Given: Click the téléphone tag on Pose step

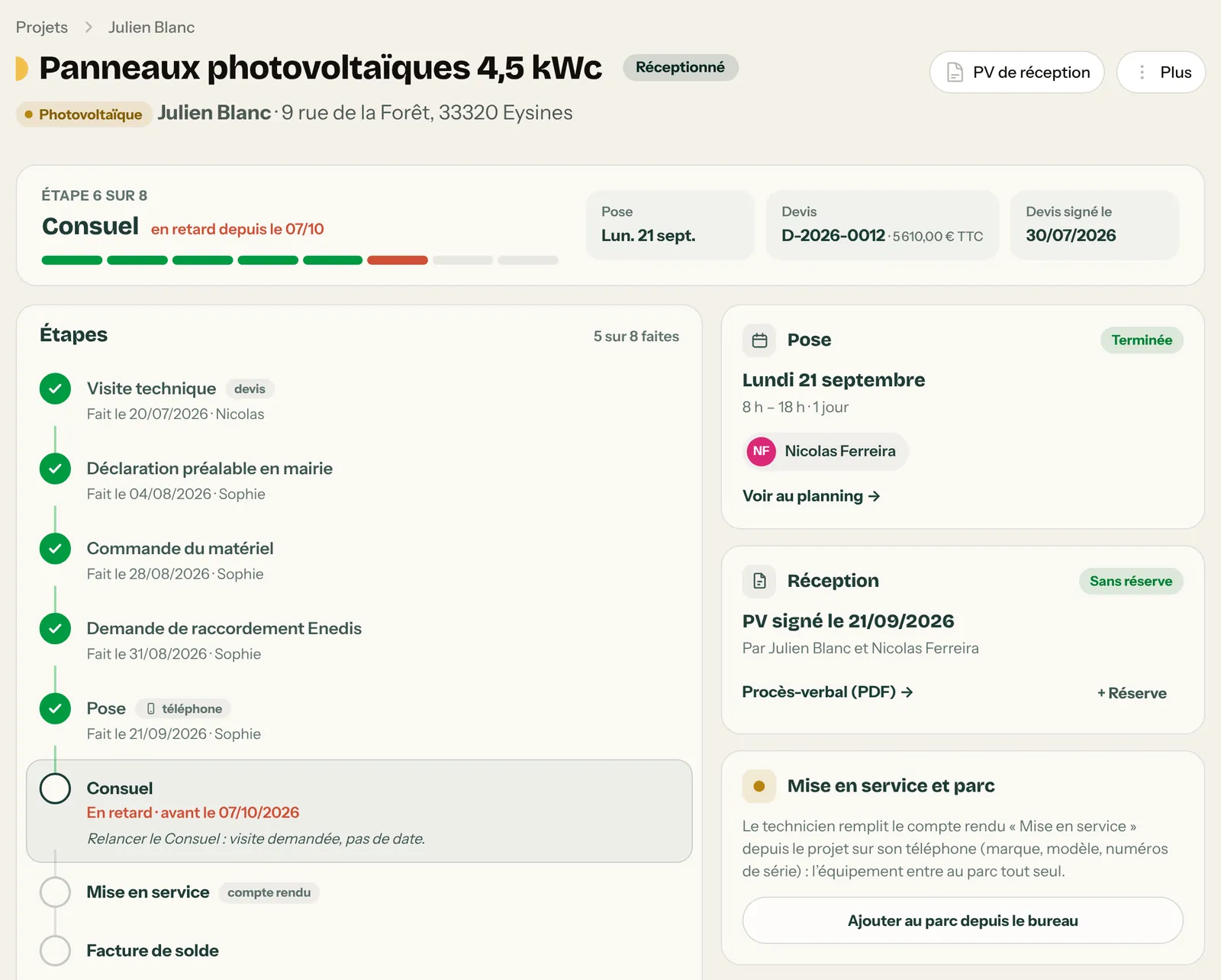Looking at the screenshot, I should (x=184, y=709).
